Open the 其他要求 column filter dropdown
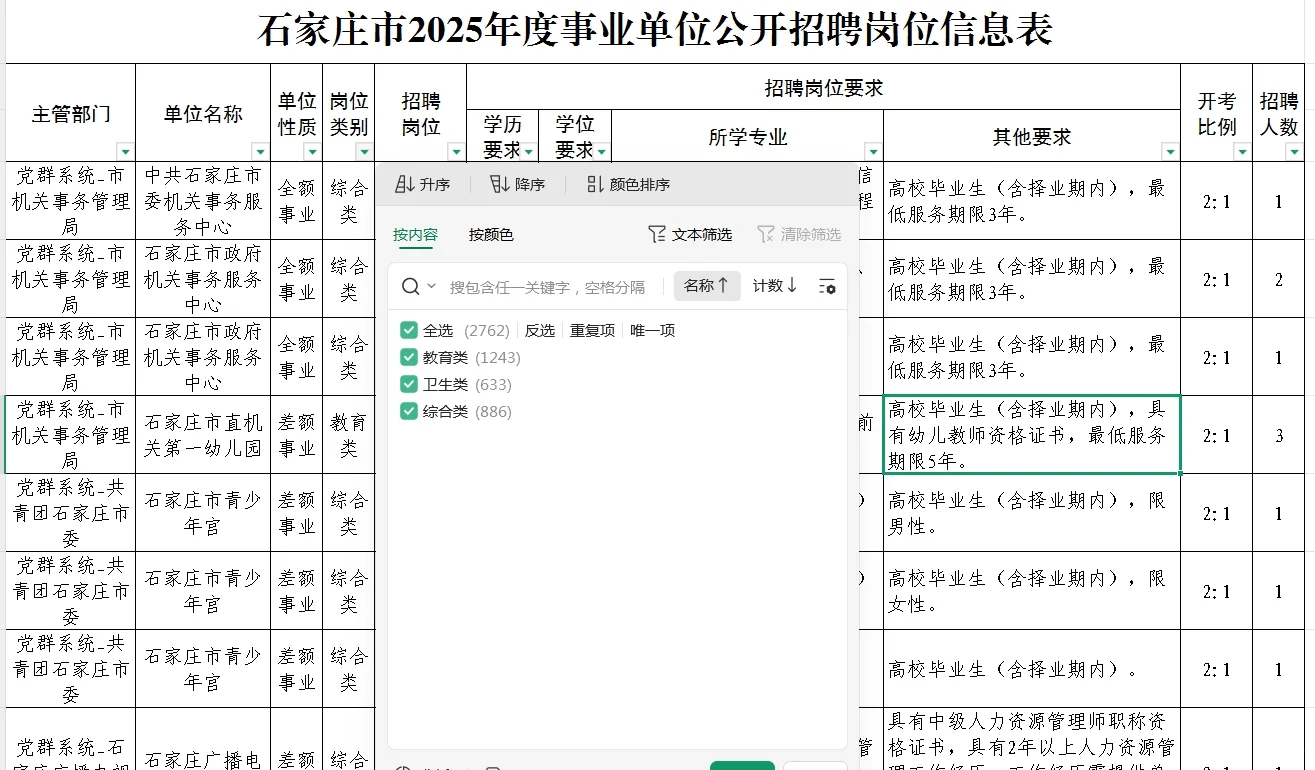Image resolution: width=1315 pixels, height=770 pixels. 1169,150
